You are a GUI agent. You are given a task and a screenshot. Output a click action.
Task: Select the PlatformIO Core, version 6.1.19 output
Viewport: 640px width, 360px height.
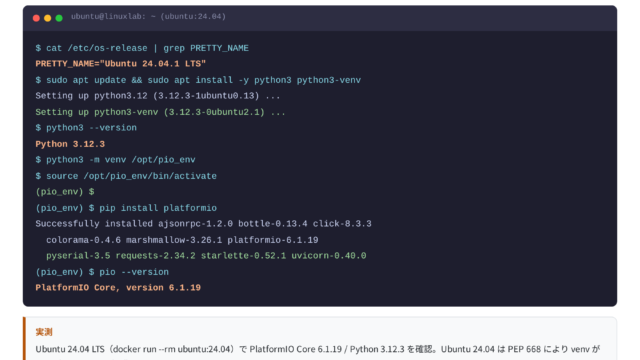pyautogui.click(x=118, y=288)
